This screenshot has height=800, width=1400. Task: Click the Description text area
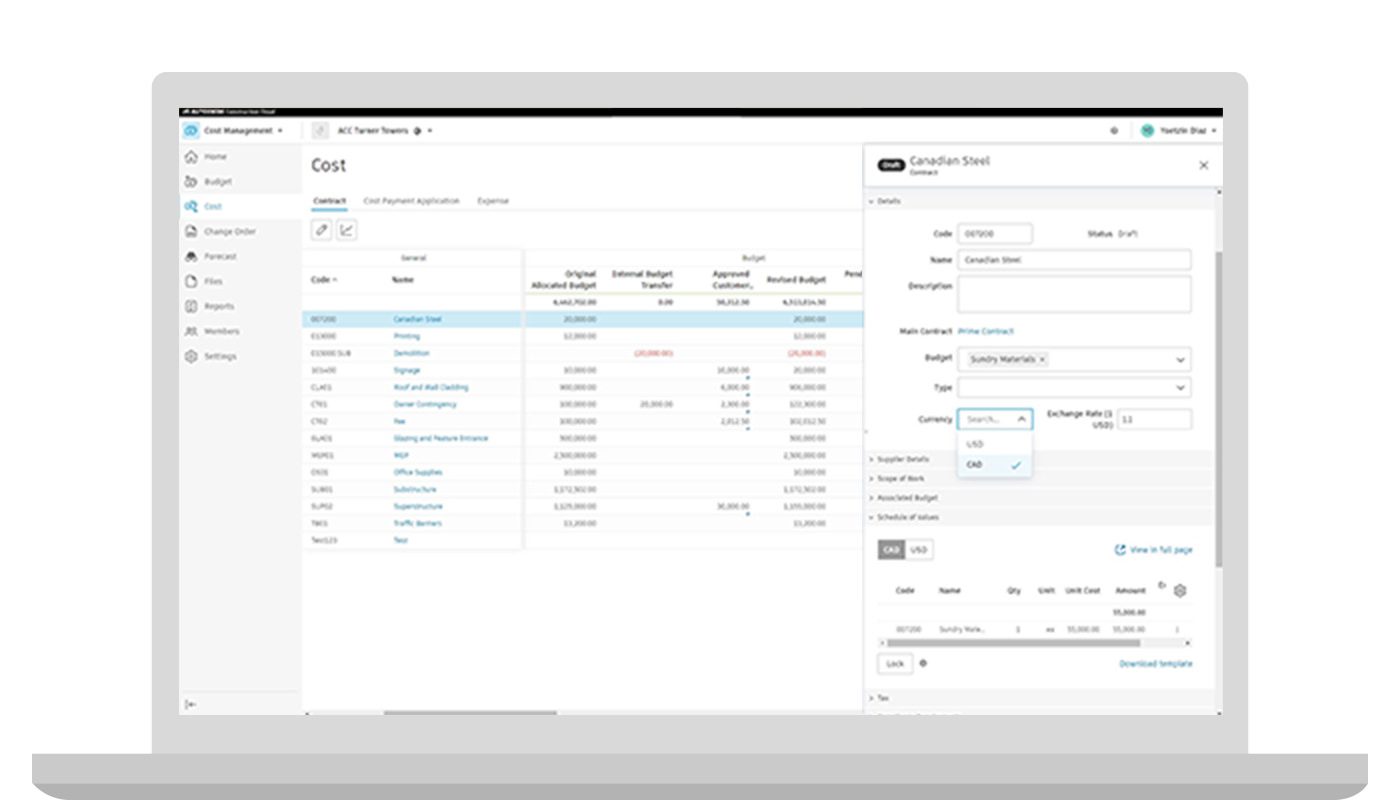(1075, 294)
